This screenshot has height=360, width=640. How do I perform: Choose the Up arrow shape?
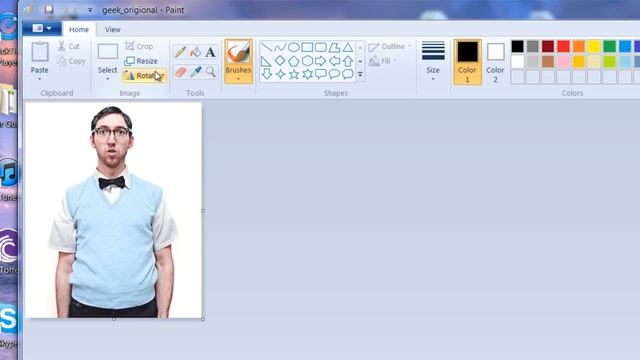[348, 61]
